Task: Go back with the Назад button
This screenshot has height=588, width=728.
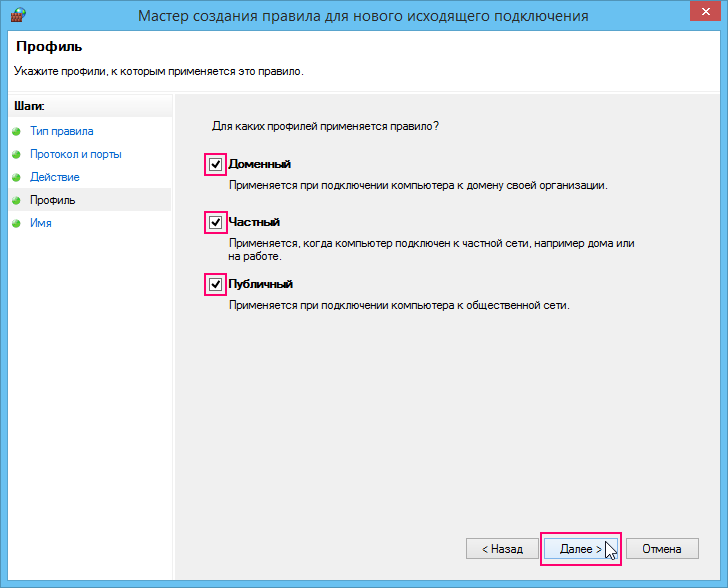Action: tap(502, 549)
